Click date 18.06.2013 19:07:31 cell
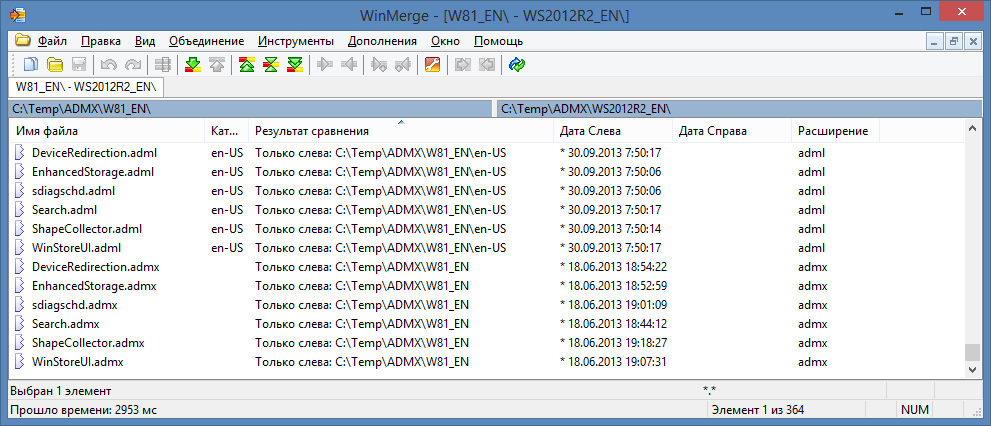Image resolution: width=991 pixels, height=426 pixels. point(613,362)
